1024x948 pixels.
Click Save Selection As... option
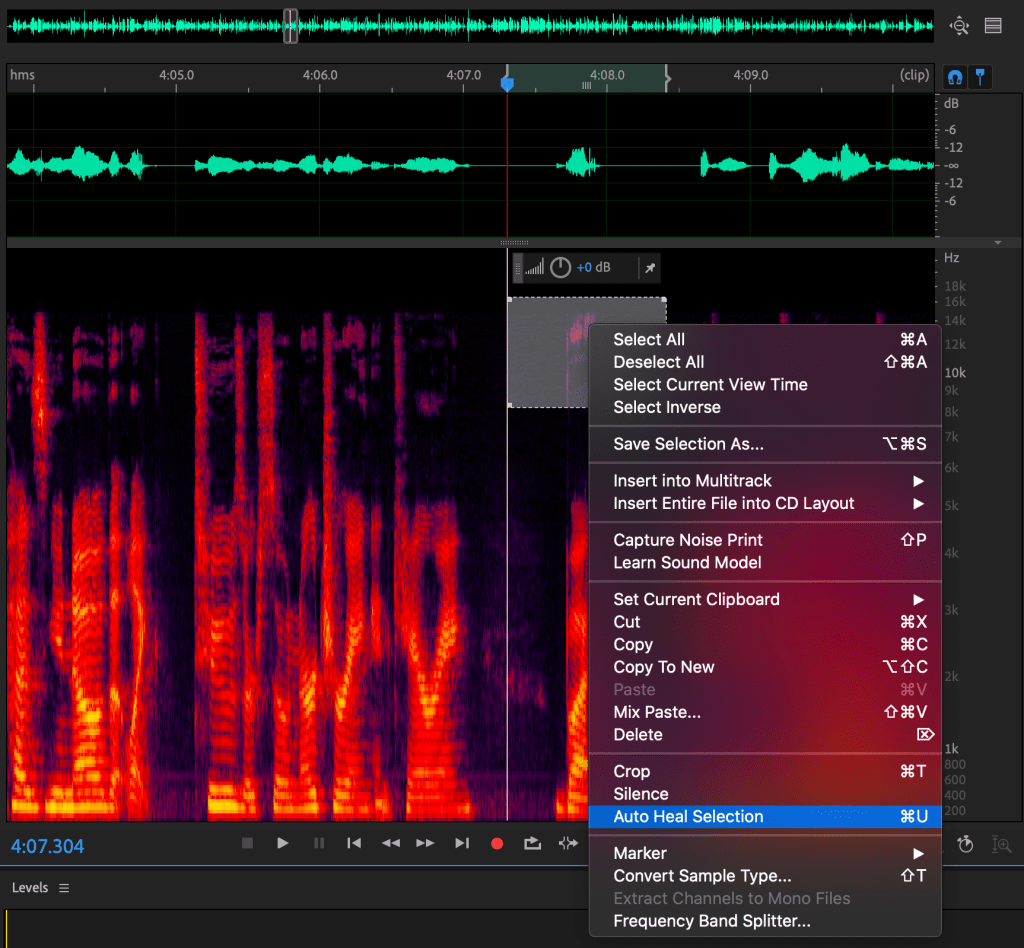click(688, 444)
